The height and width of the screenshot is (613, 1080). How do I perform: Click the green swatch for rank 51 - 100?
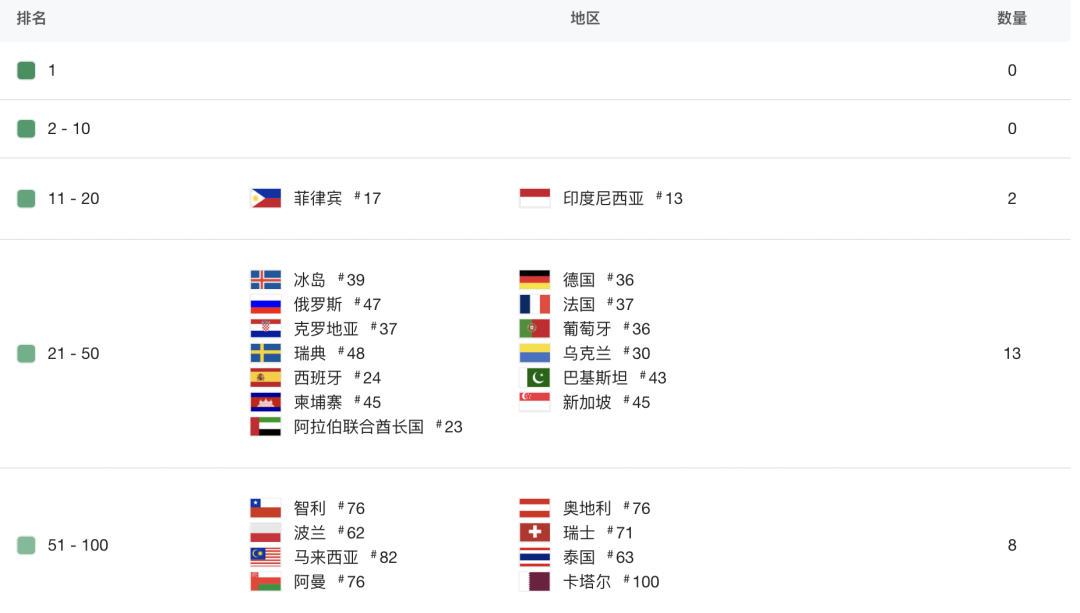[x=26, y=545]
